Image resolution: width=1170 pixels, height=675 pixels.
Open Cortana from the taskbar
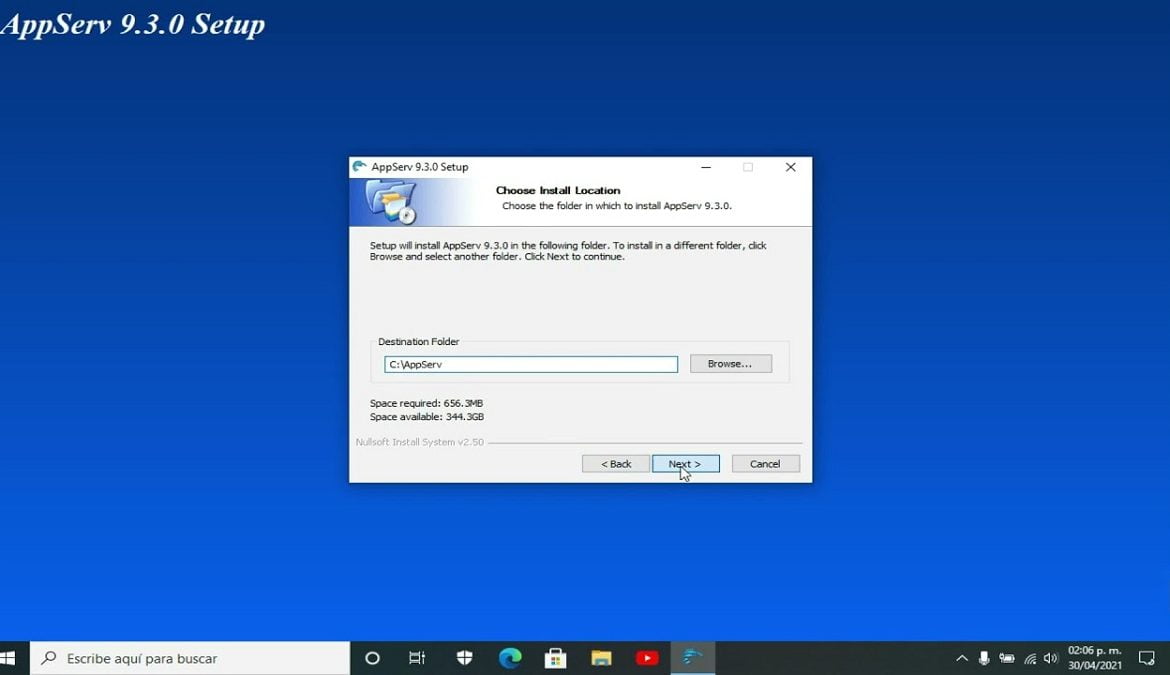click(x=372, y=658)
